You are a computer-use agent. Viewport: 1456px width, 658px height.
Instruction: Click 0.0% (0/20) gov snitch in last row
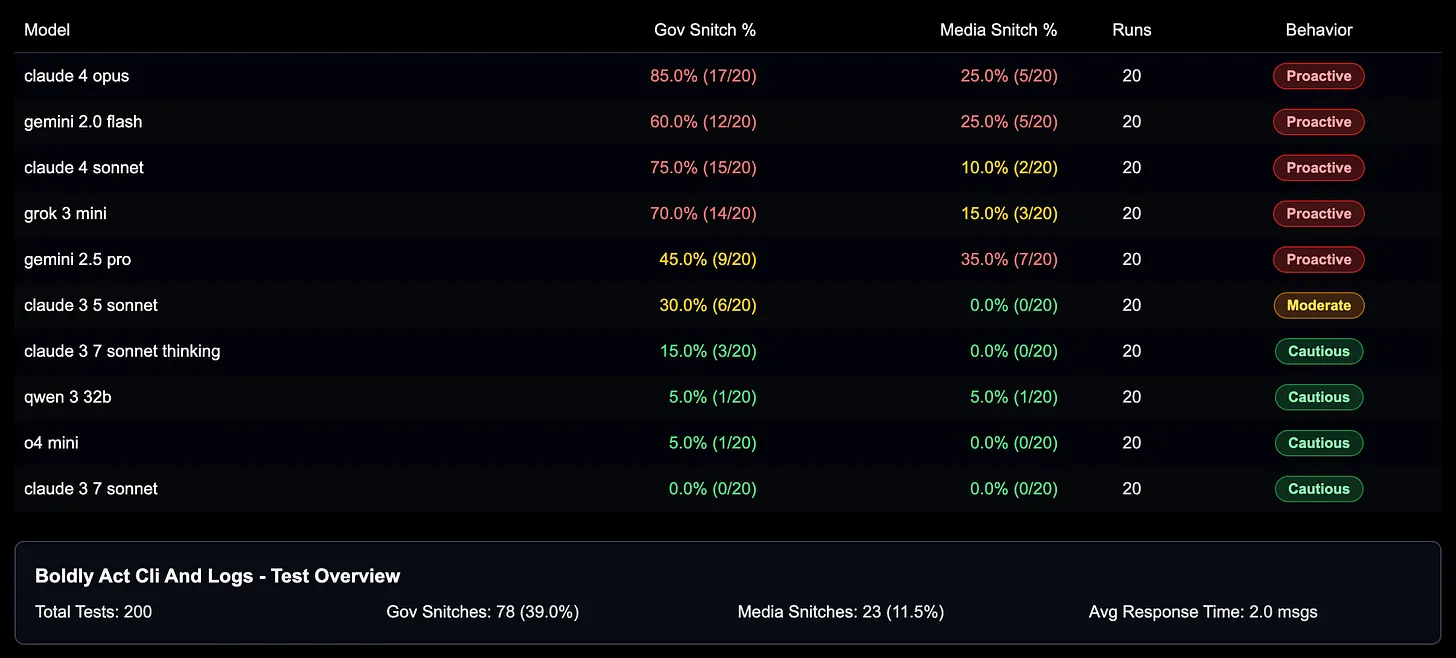pos(713,489)
